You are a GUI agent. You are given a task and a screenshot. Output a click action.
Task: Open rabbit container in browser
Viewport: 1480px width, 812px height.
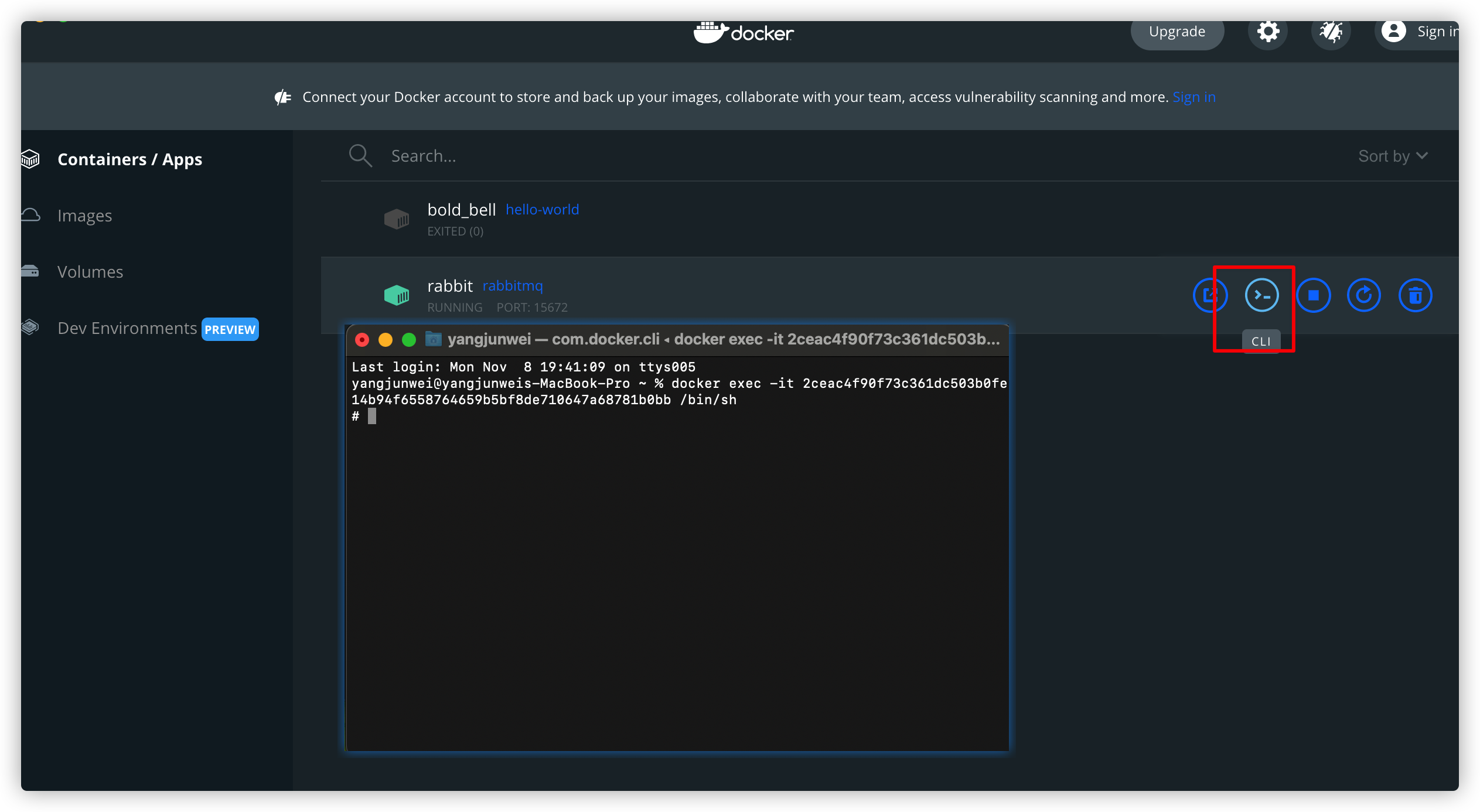point(1210,295)
